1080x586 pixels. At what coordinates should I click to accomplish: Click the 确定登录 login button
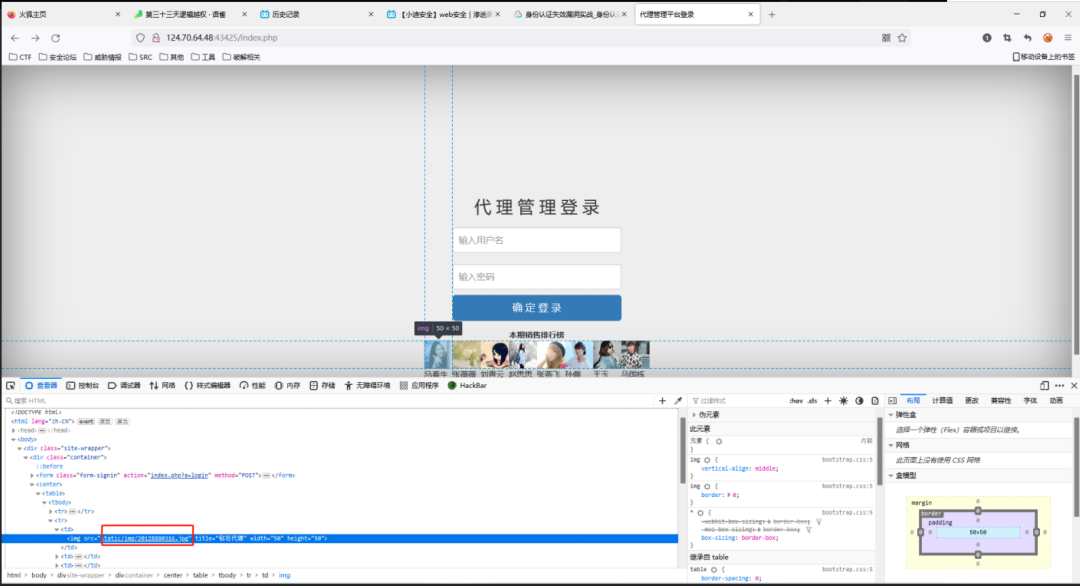(x=537, y=308)
